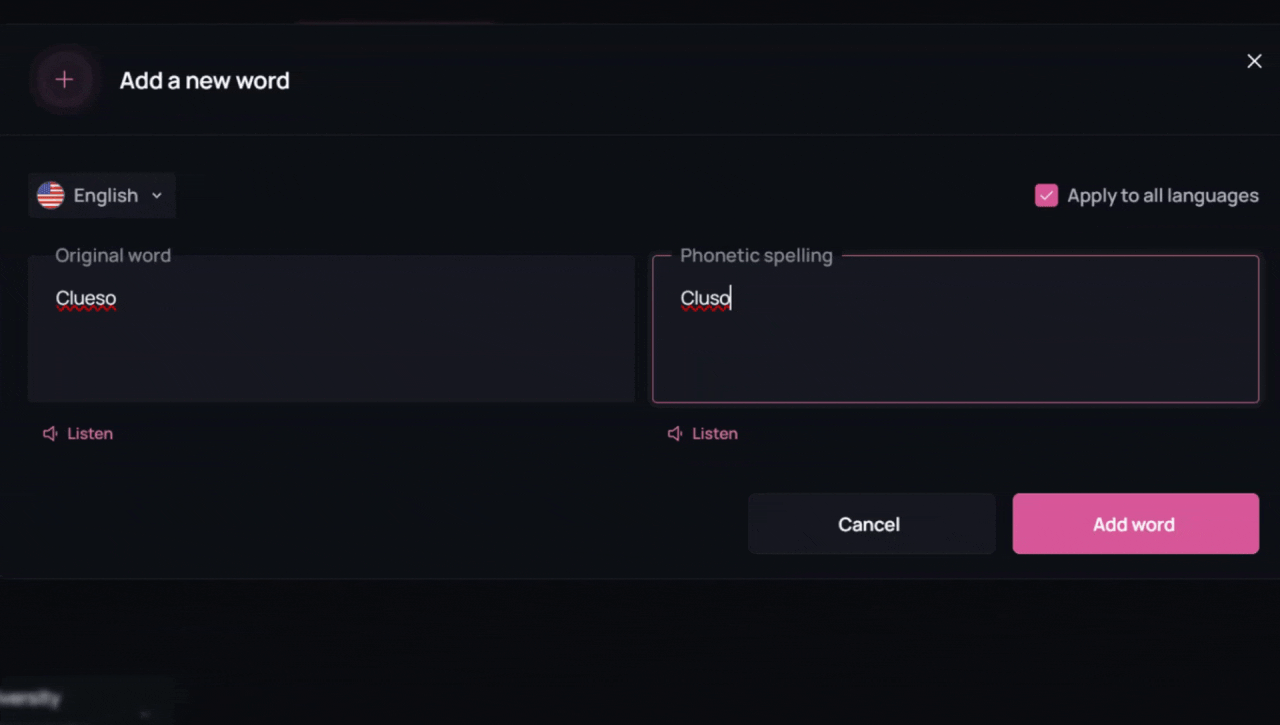
Task: Toggle the pink Apply to all languages checkbox
Action: click(x=1046, y=195)
